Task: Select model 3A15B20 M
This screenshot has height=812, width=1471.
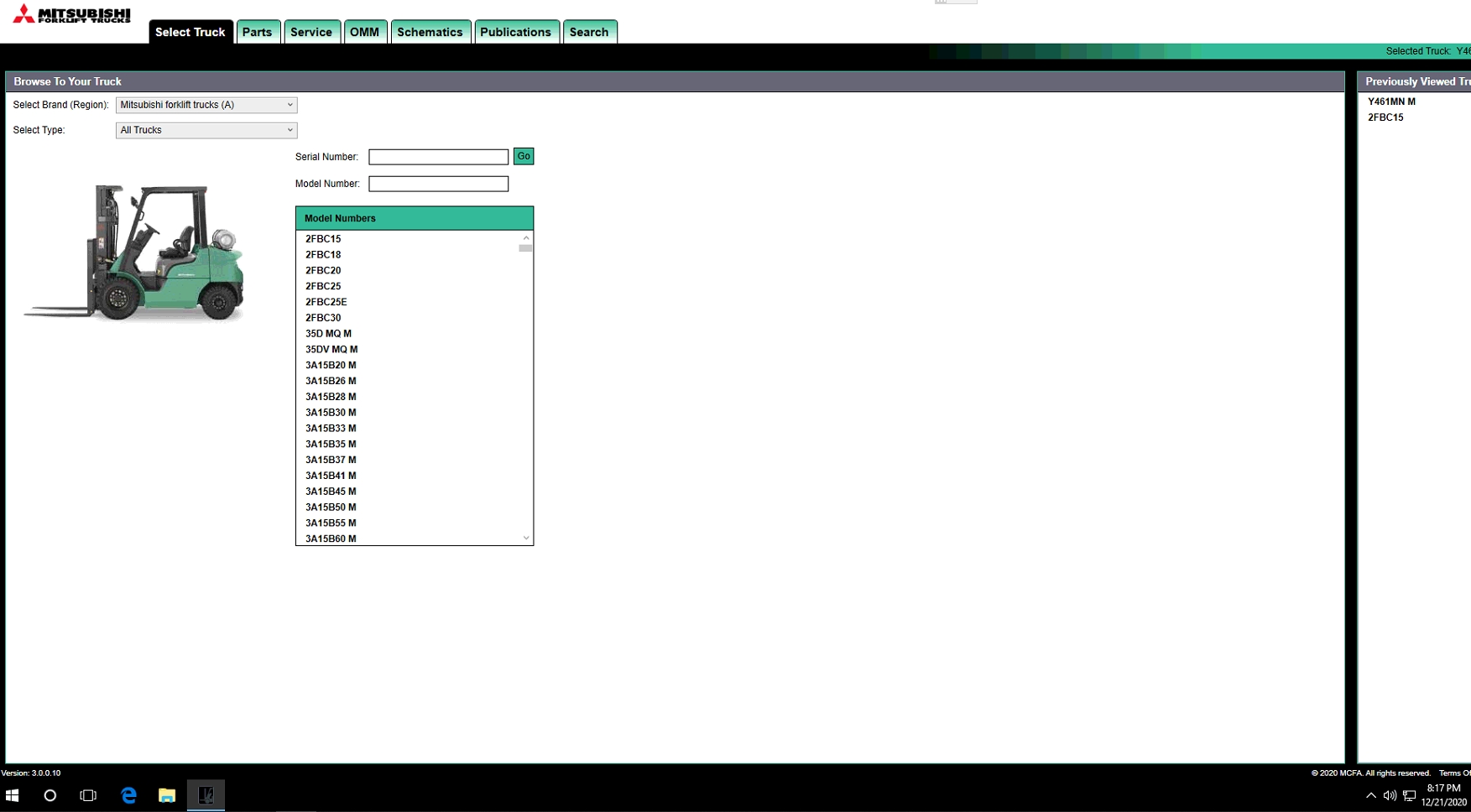Action: coord(331,366)
